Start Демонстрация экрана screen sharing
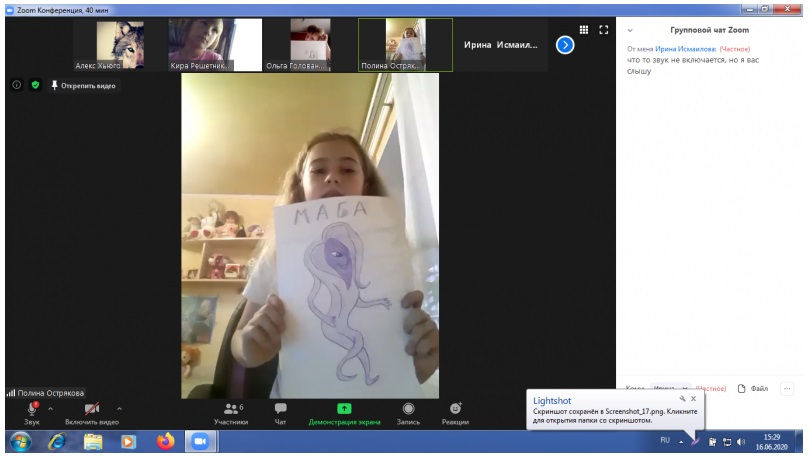809x457 pixels. (x=344, y=414)
